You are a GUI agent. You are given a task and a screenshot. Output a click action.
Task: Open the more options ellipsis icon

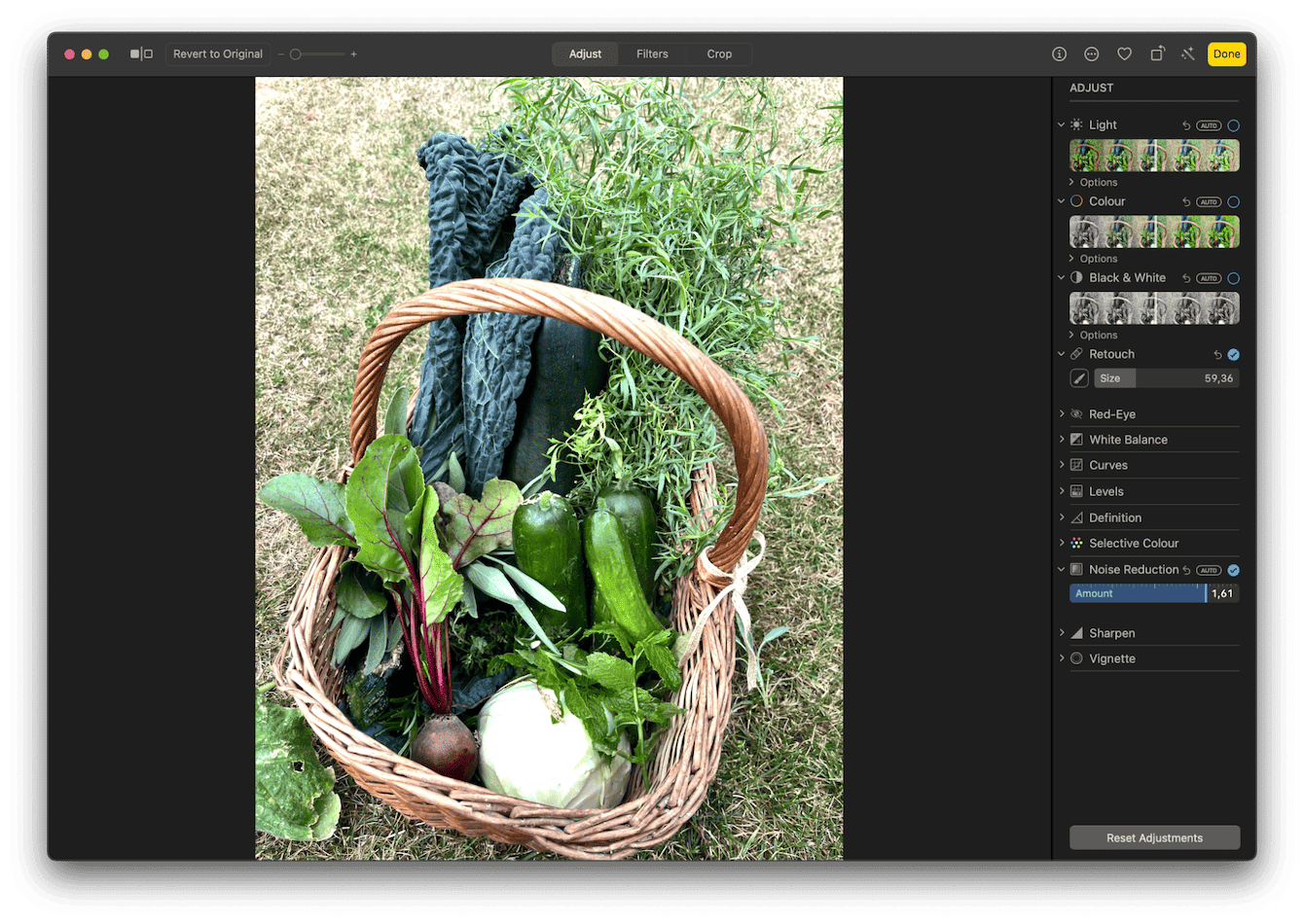tap(1091, 53)
